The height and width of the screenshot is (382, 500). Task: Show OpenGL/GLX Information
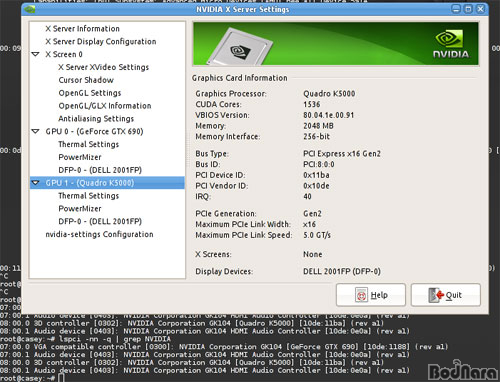pos(105,106)
